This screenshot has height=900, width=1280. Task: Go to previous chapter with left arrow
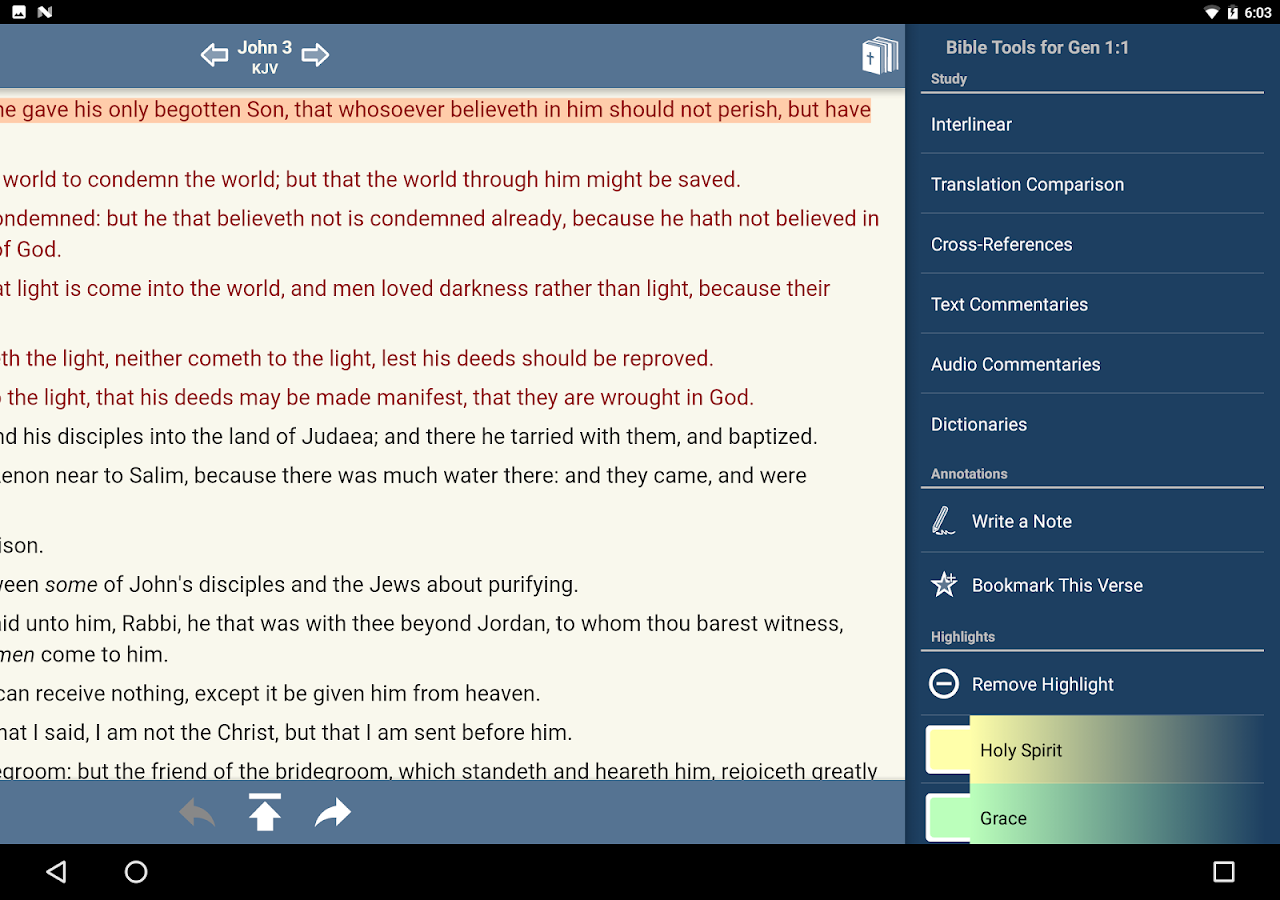click(x=214, y=55)
